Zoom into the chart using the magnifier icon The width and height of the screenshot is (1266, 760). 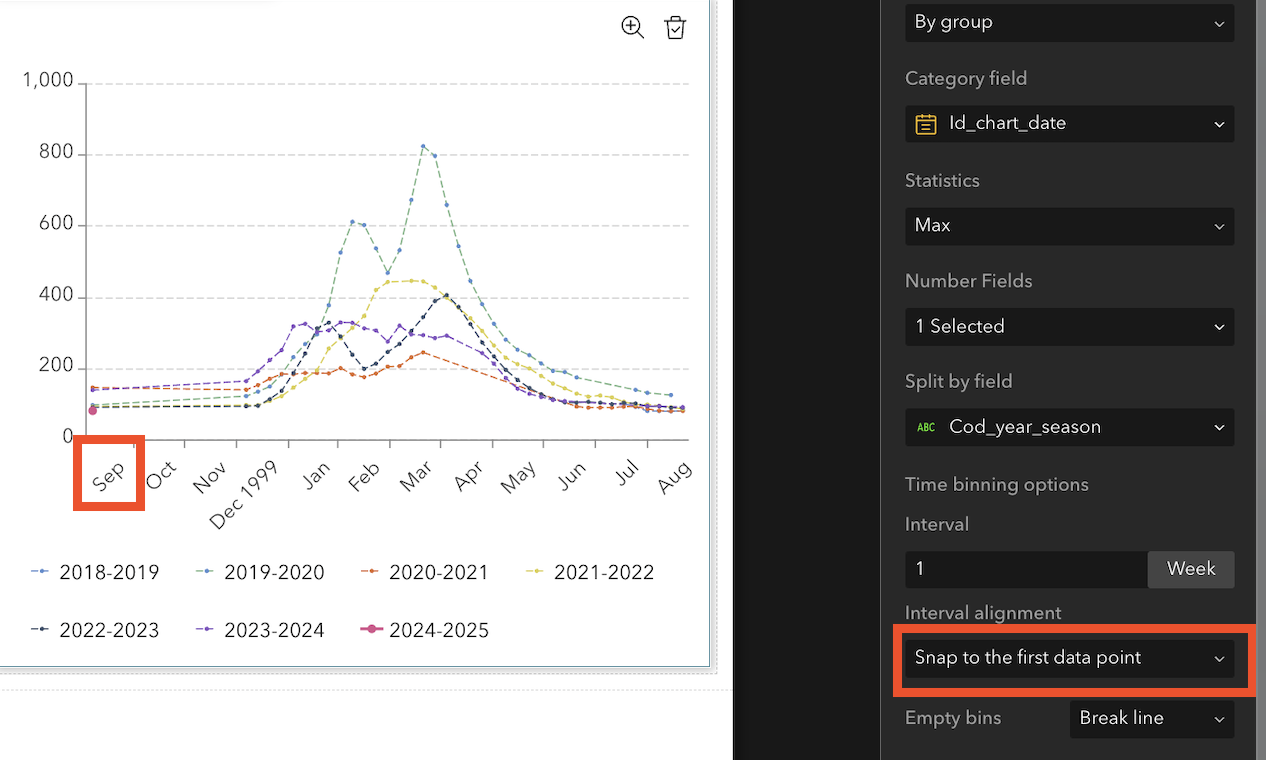(632, 27)
